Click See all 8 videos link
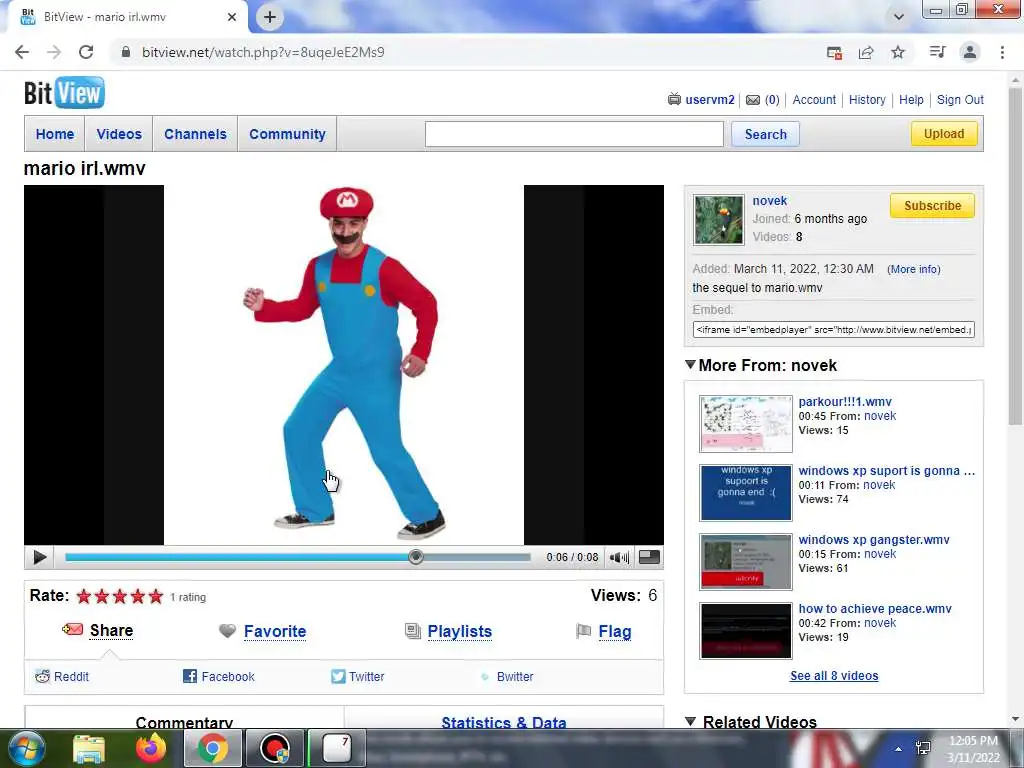This screenshot has width=1024, height=768. (x=834, y=676)
